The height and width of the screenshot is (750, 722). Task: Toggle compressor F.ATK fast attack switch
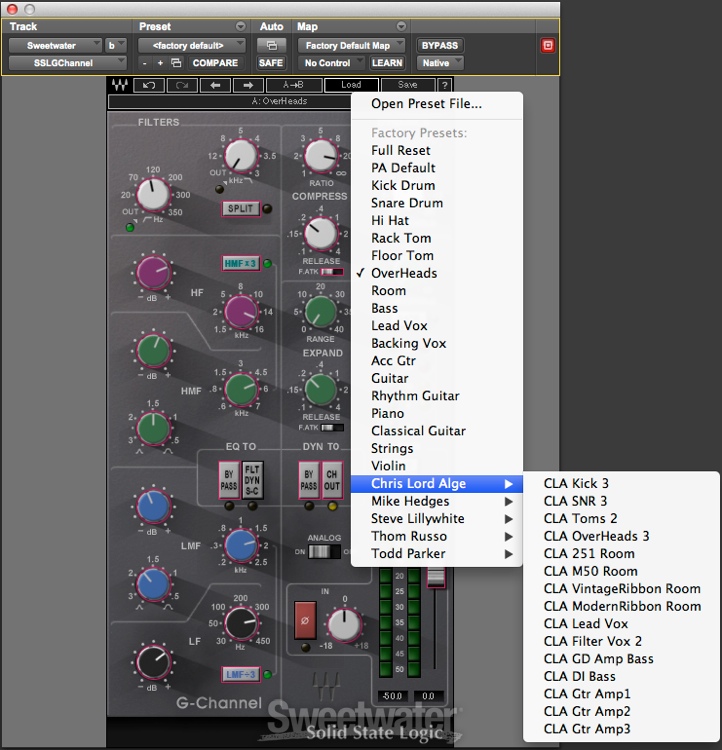pos(332,272)
